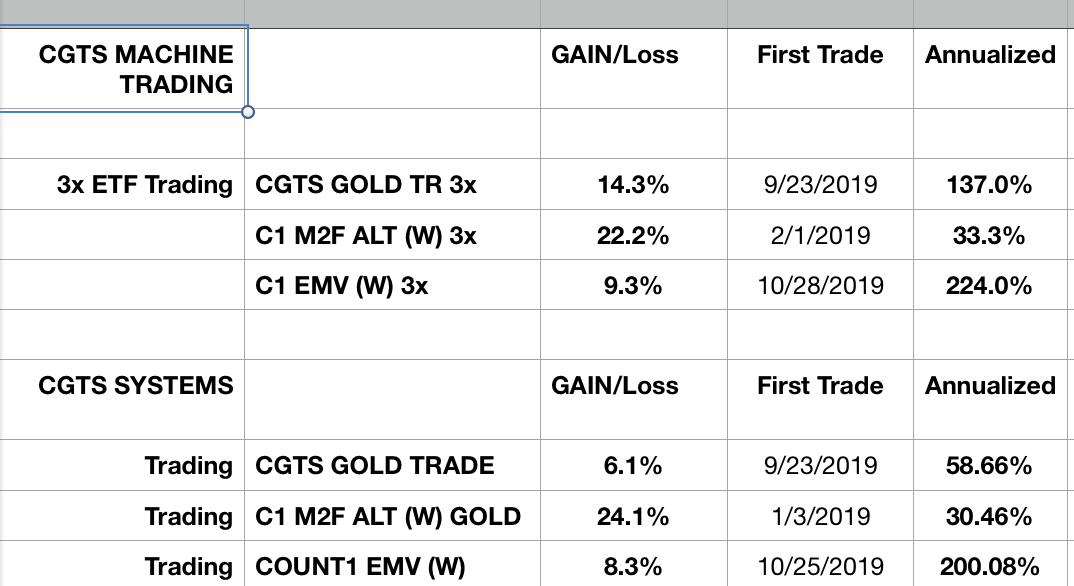Screen dimensions: 1074x586
Task: Select the CGTS SYSTEMS header cell
Action: 136,385
